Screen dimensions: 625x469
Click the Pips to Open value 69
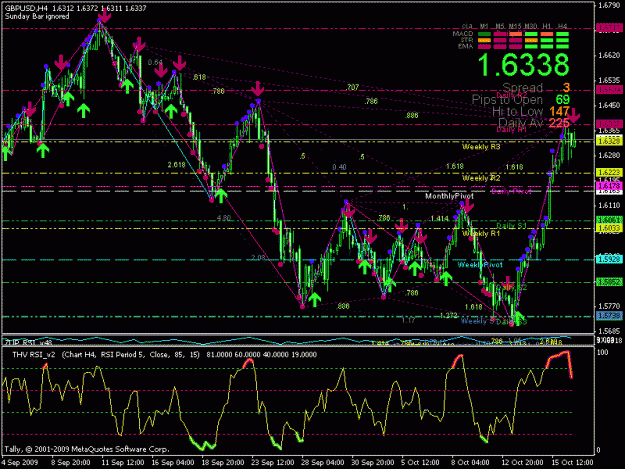563,100
